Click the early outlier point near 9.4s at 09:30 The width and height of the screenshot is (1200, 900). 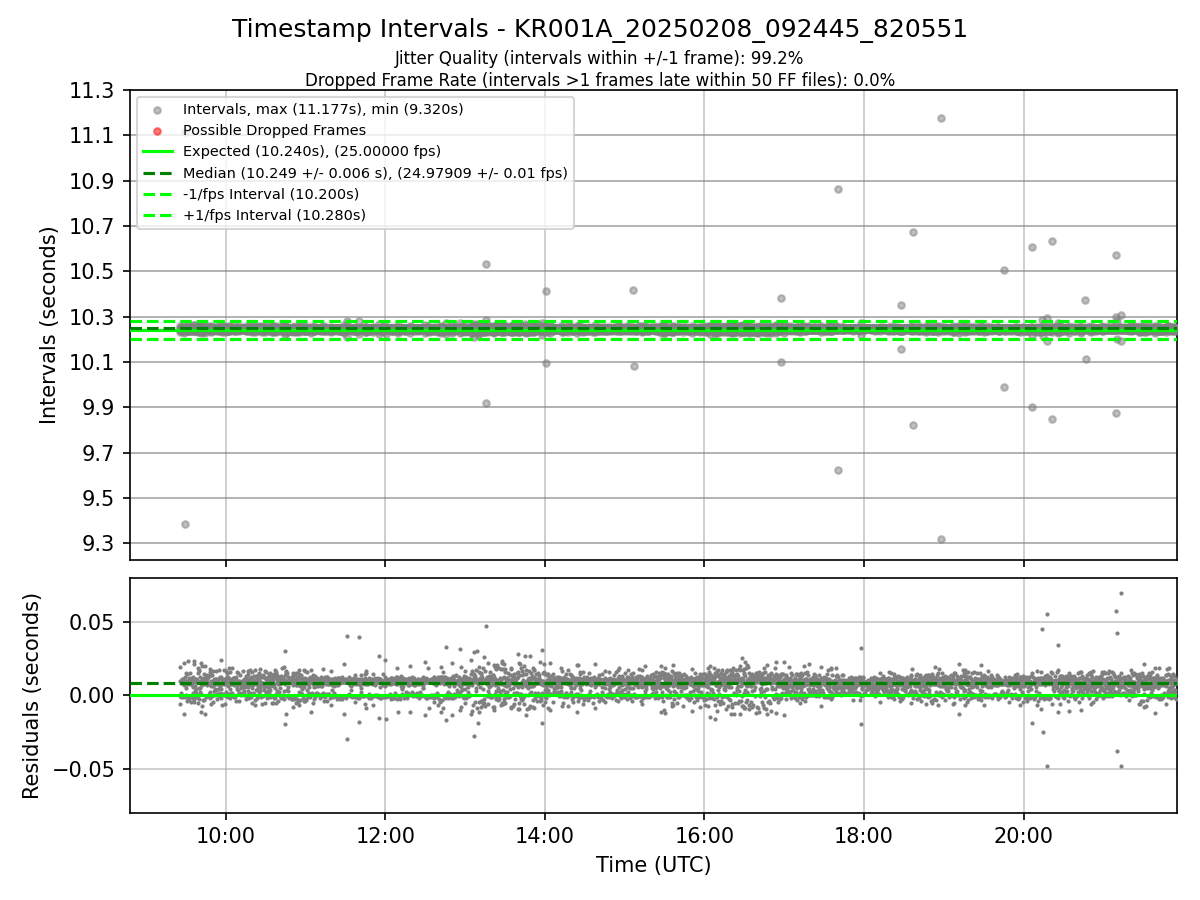click(185, 524)
